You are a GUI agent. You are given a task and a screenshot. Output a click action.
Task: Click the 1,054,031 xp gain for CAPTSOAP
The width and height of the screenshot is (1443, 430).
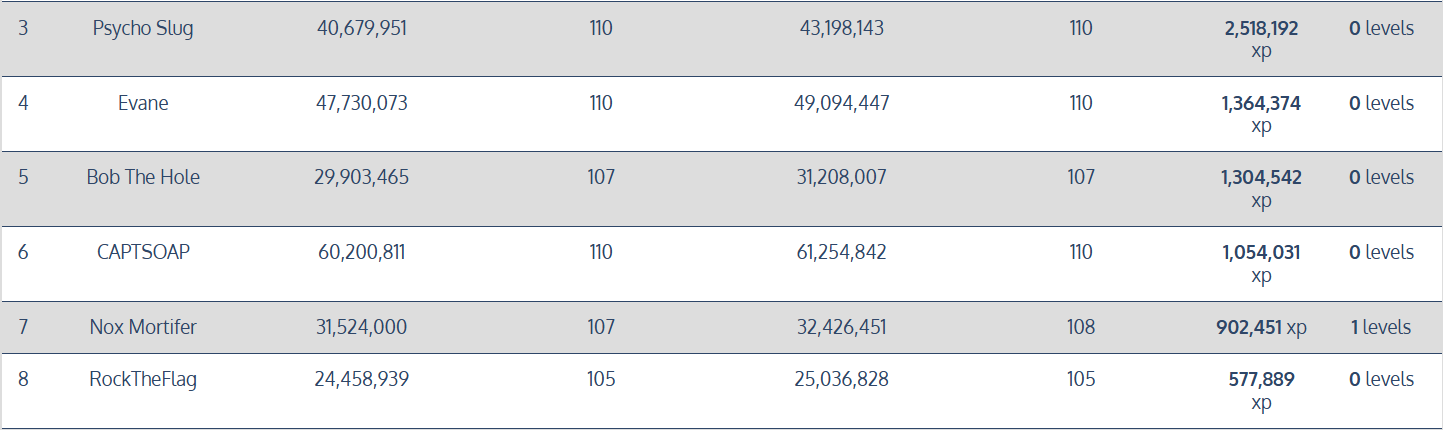click(x=1261, y=263)
